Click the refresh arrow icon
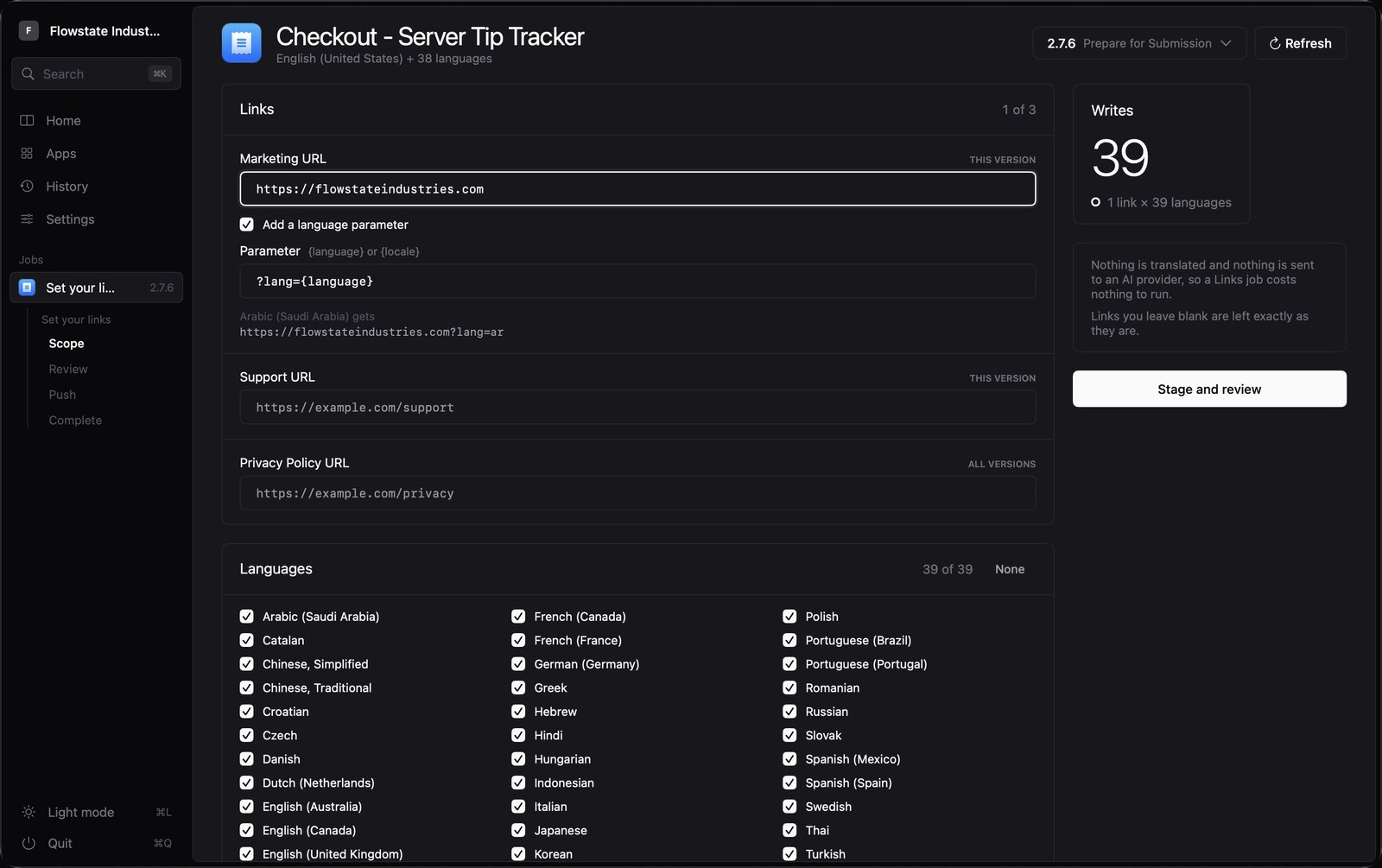Screen dimensions: 1382x868 (1274, 43)
